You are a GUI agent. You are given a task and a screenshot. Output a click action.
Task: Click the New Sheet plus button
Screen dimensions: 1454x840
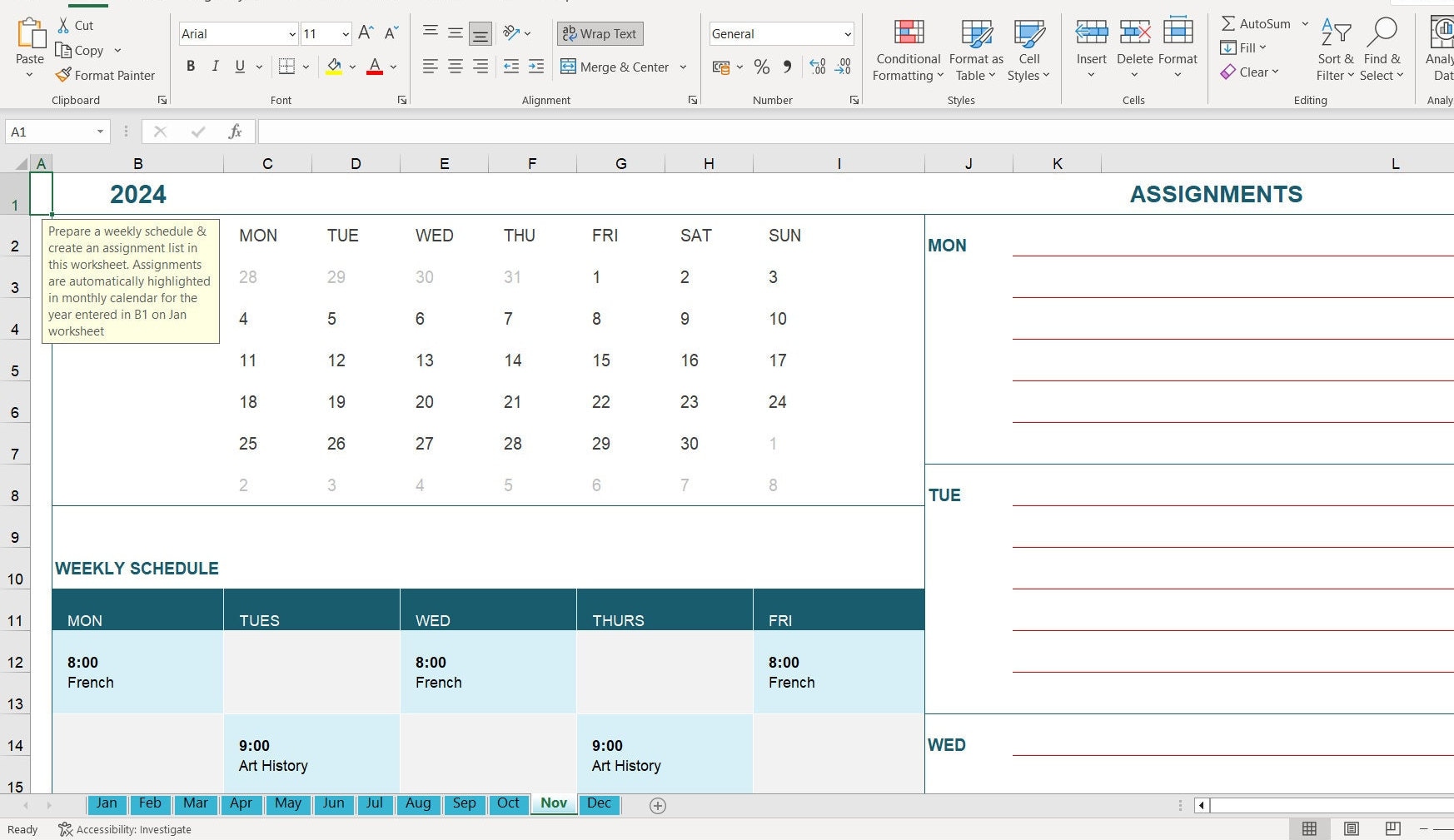pos(657,805)
